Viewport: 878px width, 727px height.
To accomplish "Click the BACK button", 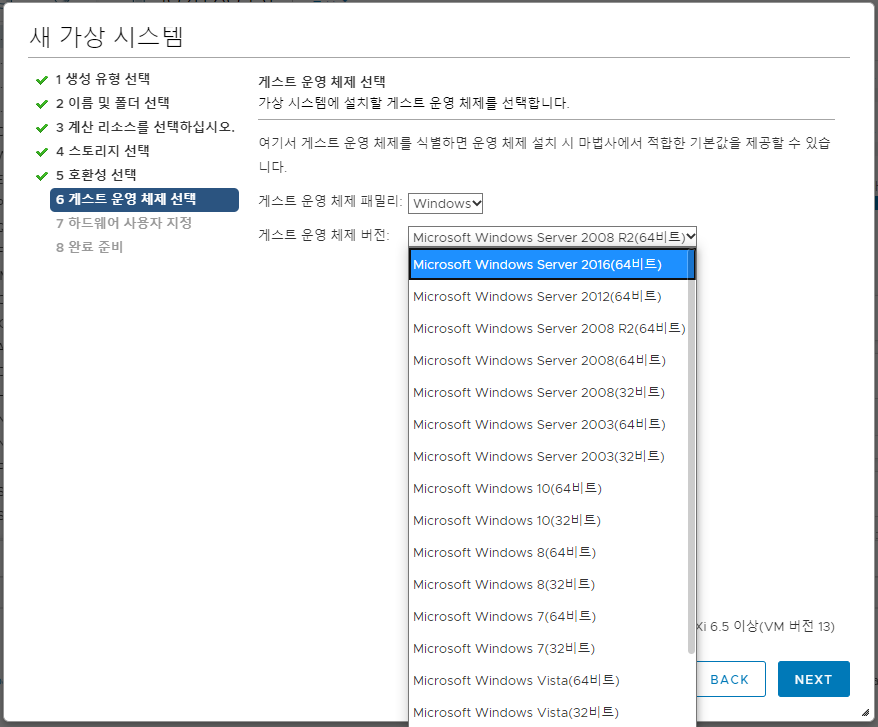I will [x=730, y=679].
